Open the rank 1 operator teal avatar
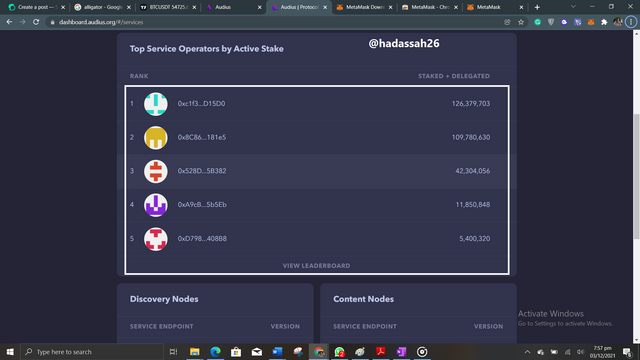Screen dimensions: 640x360 (156, 104)
